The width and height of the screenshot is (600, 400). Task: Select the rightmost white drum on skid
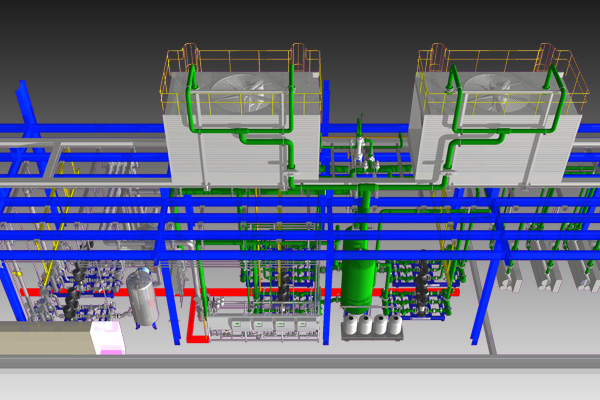click(394, 323)
